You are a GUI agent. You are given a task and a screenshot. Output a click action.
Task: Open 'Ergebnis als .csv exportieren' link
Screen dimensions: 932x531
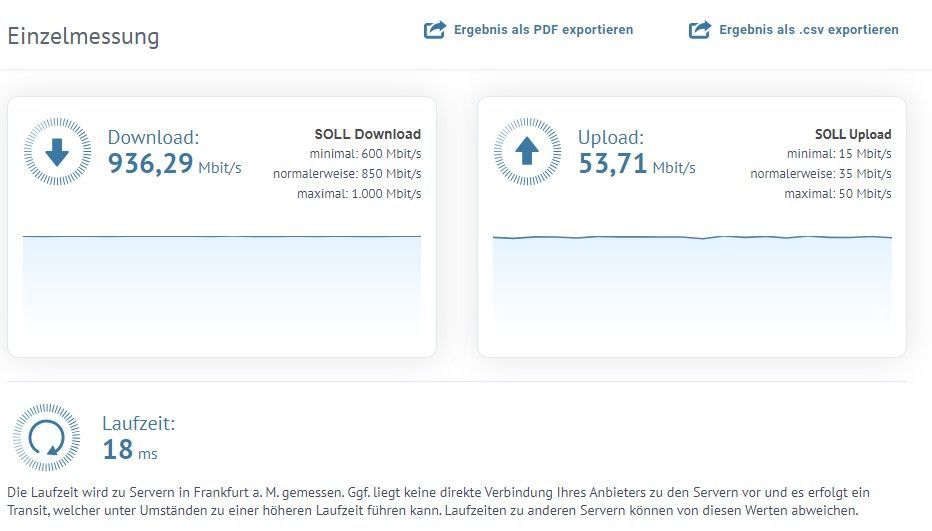[x=808, y=30]
